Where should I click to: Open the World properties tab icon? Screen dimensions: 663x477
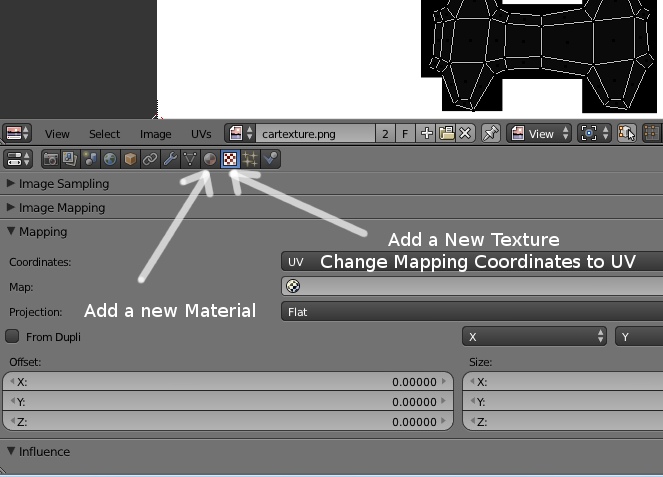110,159
